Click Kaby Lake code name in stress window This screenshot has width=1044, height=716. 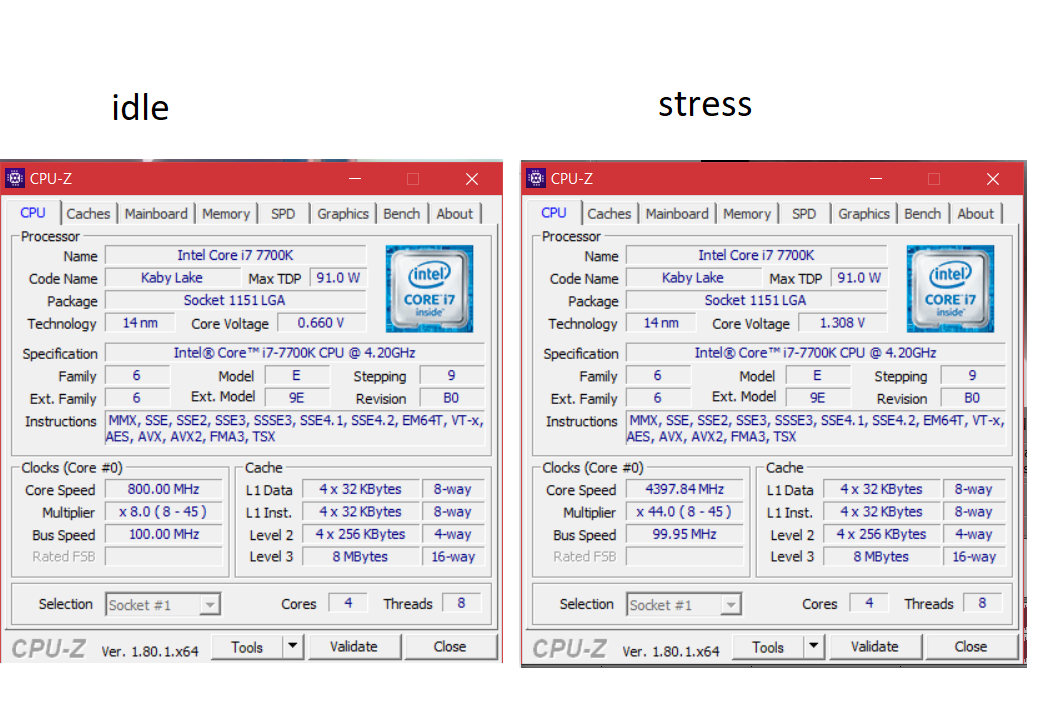pyautogui.click(x=692, y=278)
